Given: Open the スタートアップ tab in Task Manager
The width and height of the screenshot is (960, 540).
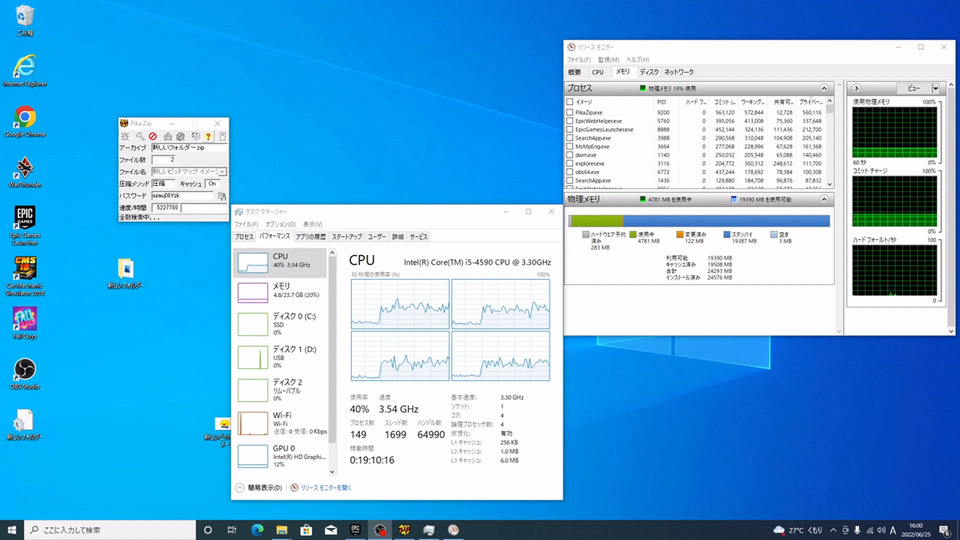Looking at the screenshot, I should pos(346,237).
